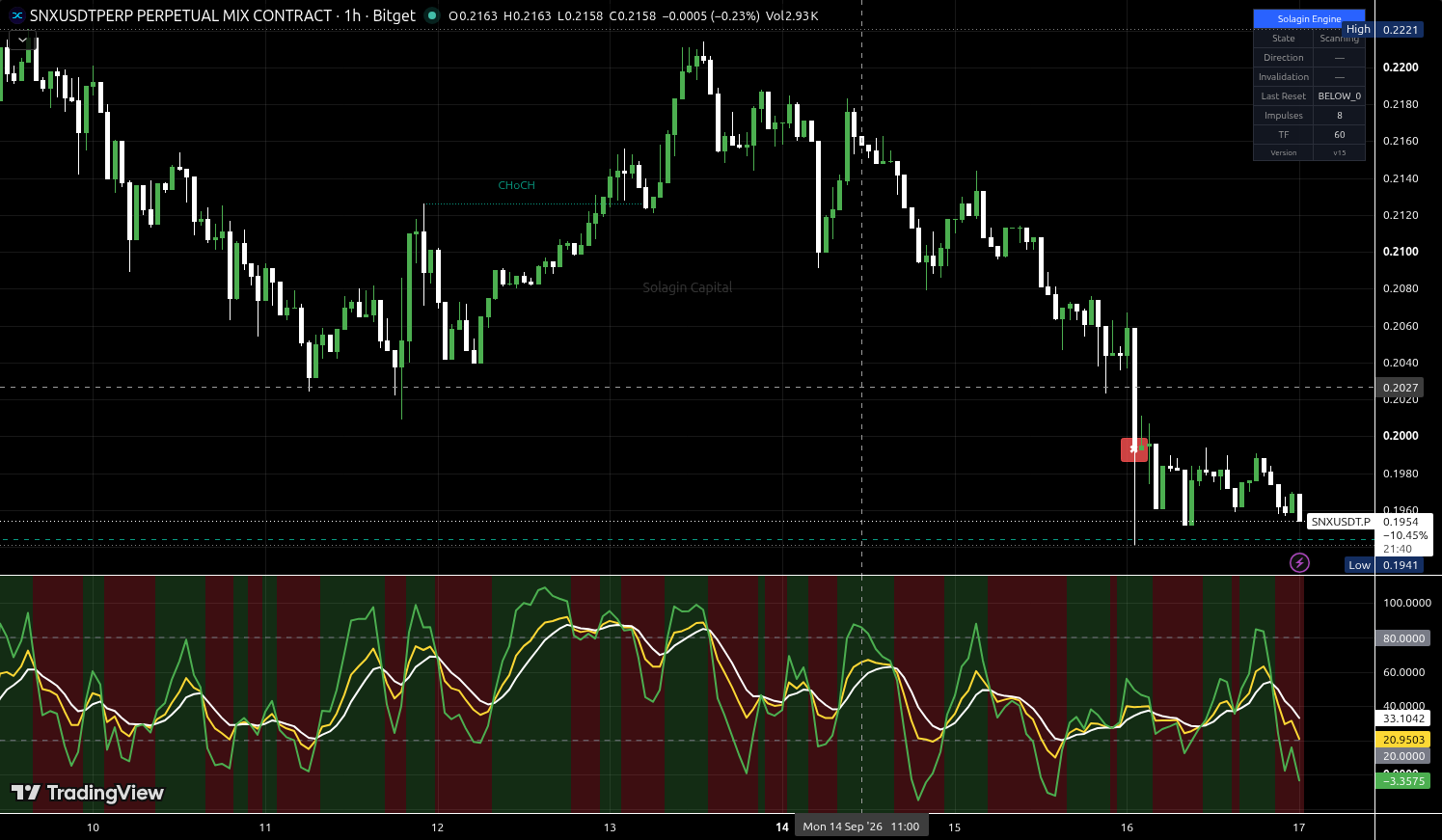
Task: Click the Synthetix SNX symbol logo
Action: [16, 15]
